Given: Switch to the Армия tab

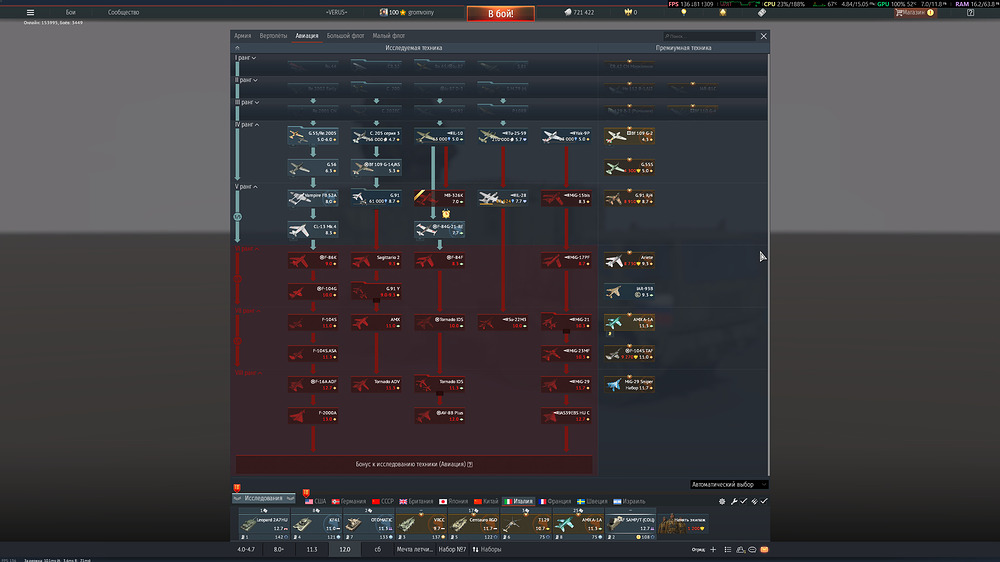Looking at the screenshot, I should (242, 35).
